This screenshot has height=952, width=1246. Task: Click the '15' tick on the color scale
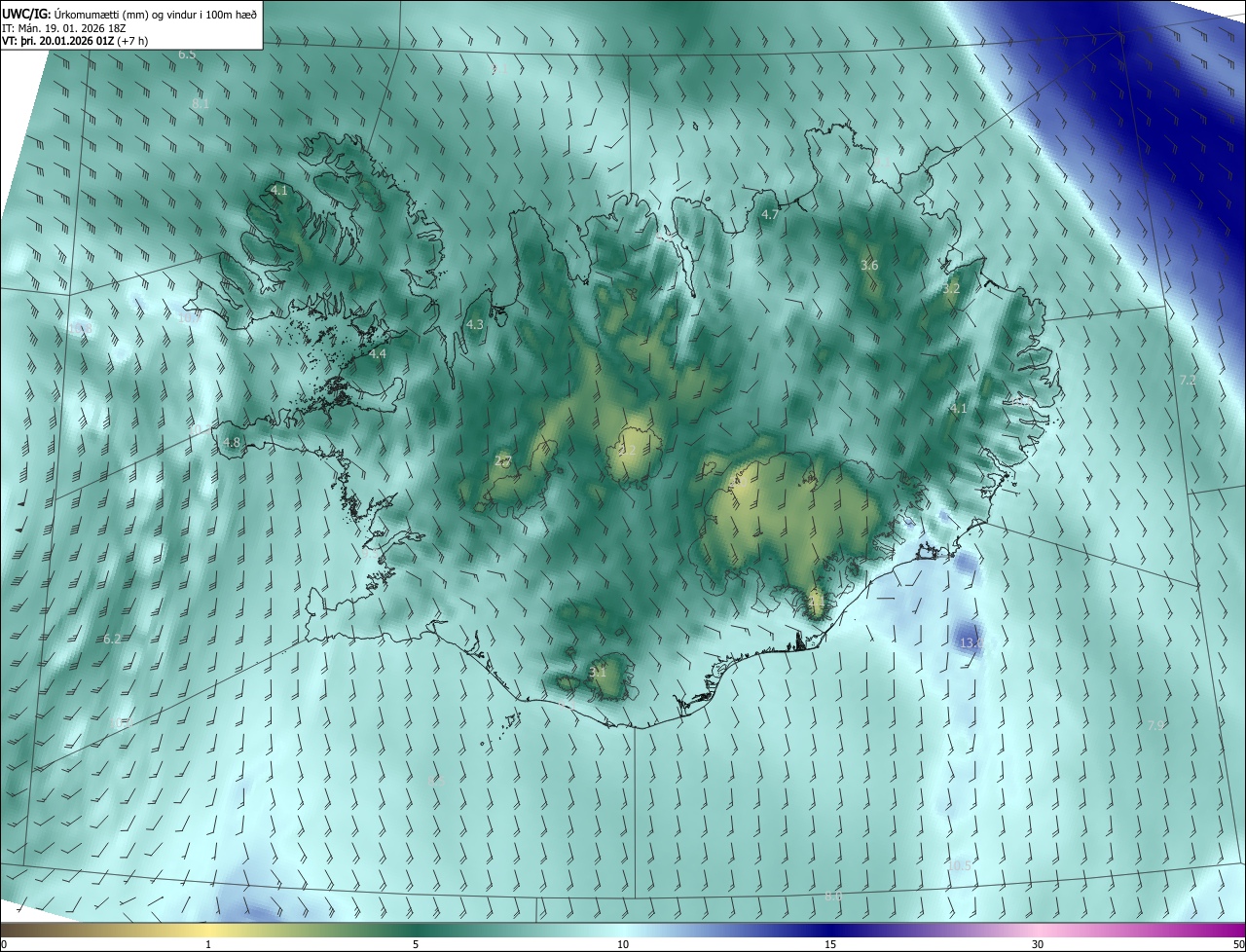pos(830,944)
